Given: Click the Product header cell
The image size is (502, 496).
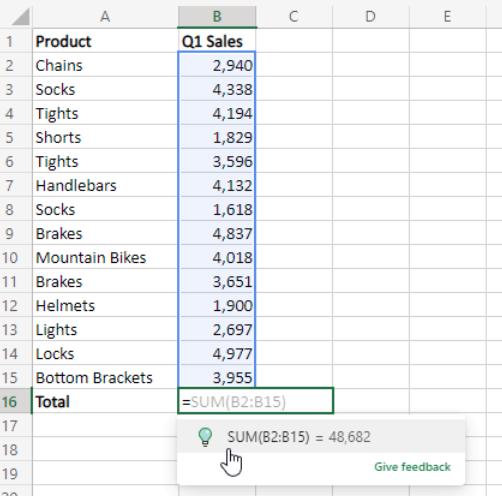Looking at the screenshot, I should click(105, 41).
